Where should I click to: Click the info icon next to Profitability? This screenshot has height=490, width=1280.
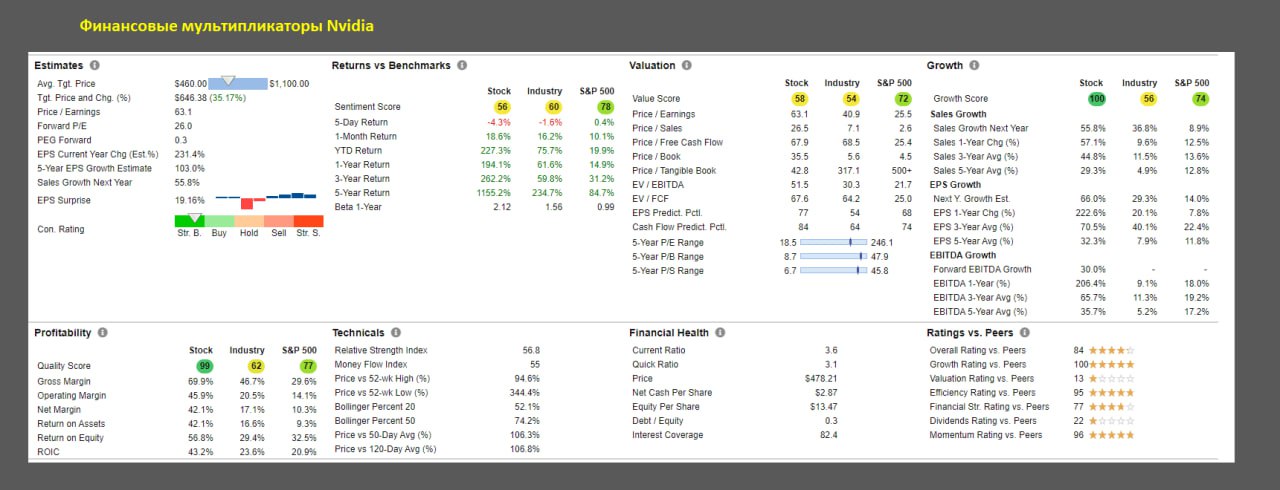(102, 332)
